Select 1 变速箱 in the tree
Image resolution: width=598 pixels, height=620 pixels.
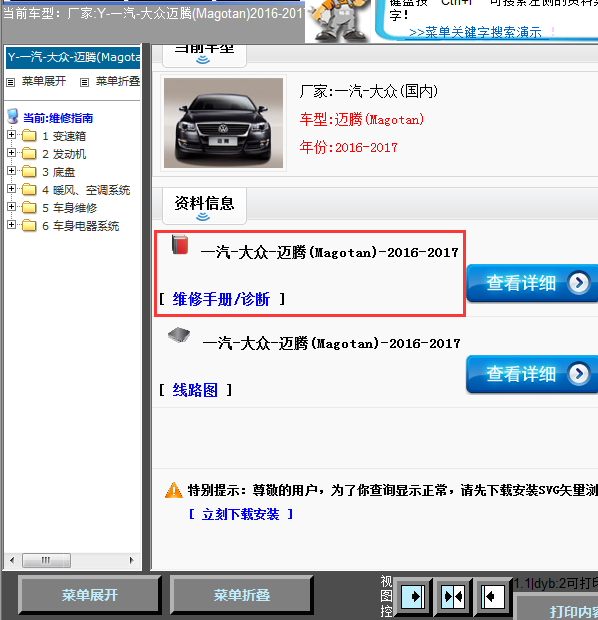[x=64, y=136]
